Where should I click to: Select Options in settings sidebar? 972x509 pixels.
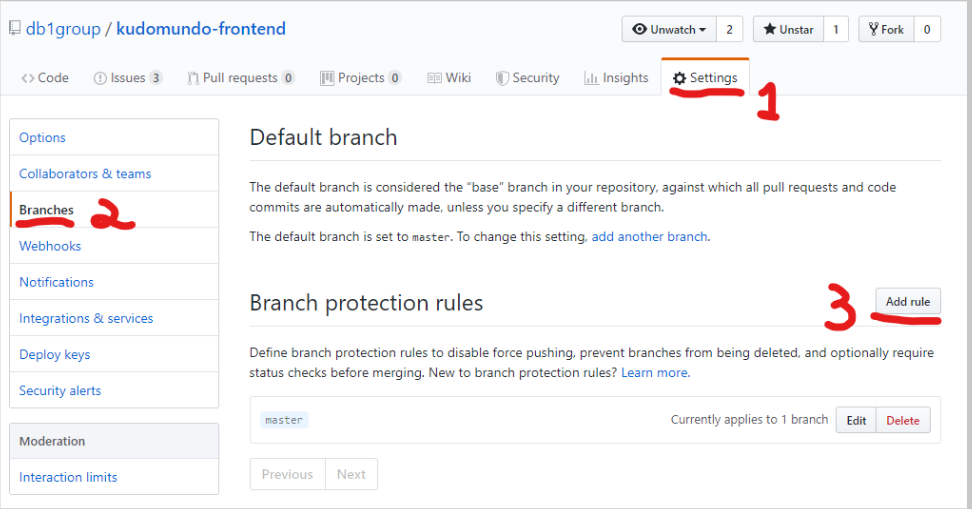click(x=114, y=138)
